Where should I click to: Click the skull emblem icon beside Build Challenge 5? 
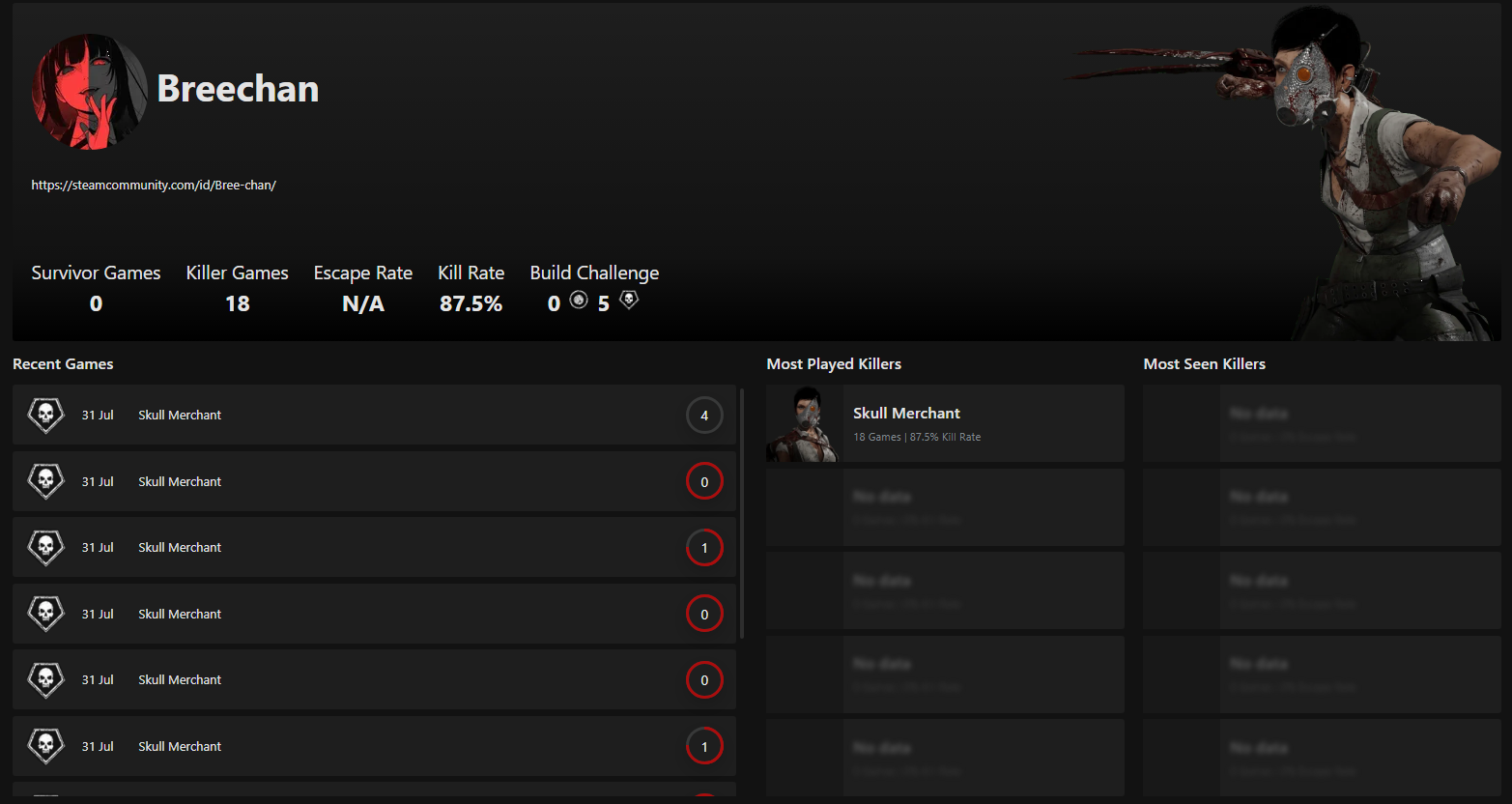click(x=629, y=300)
